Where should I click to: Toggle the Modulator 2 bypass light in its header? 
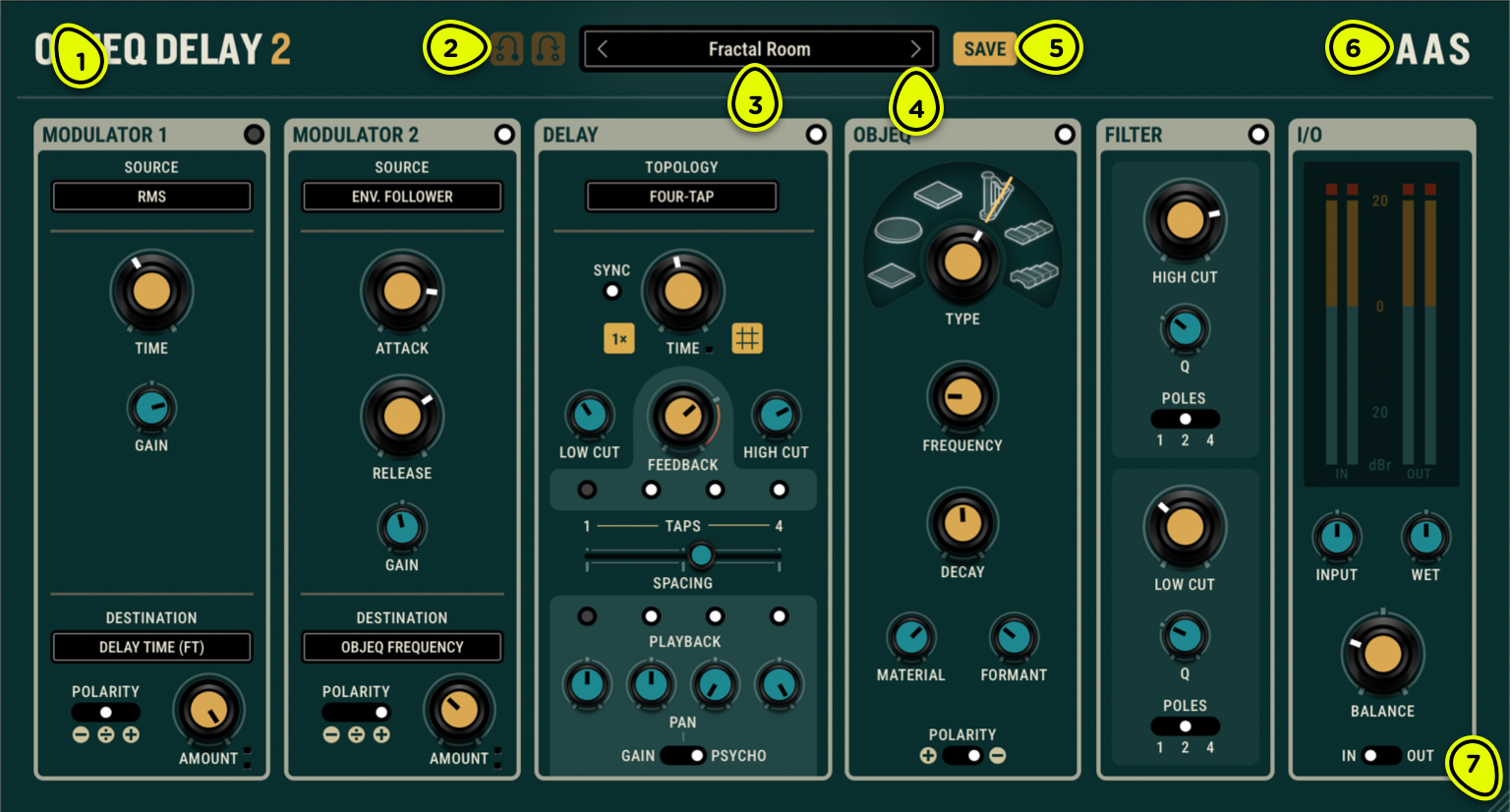[x=503, y=135]
